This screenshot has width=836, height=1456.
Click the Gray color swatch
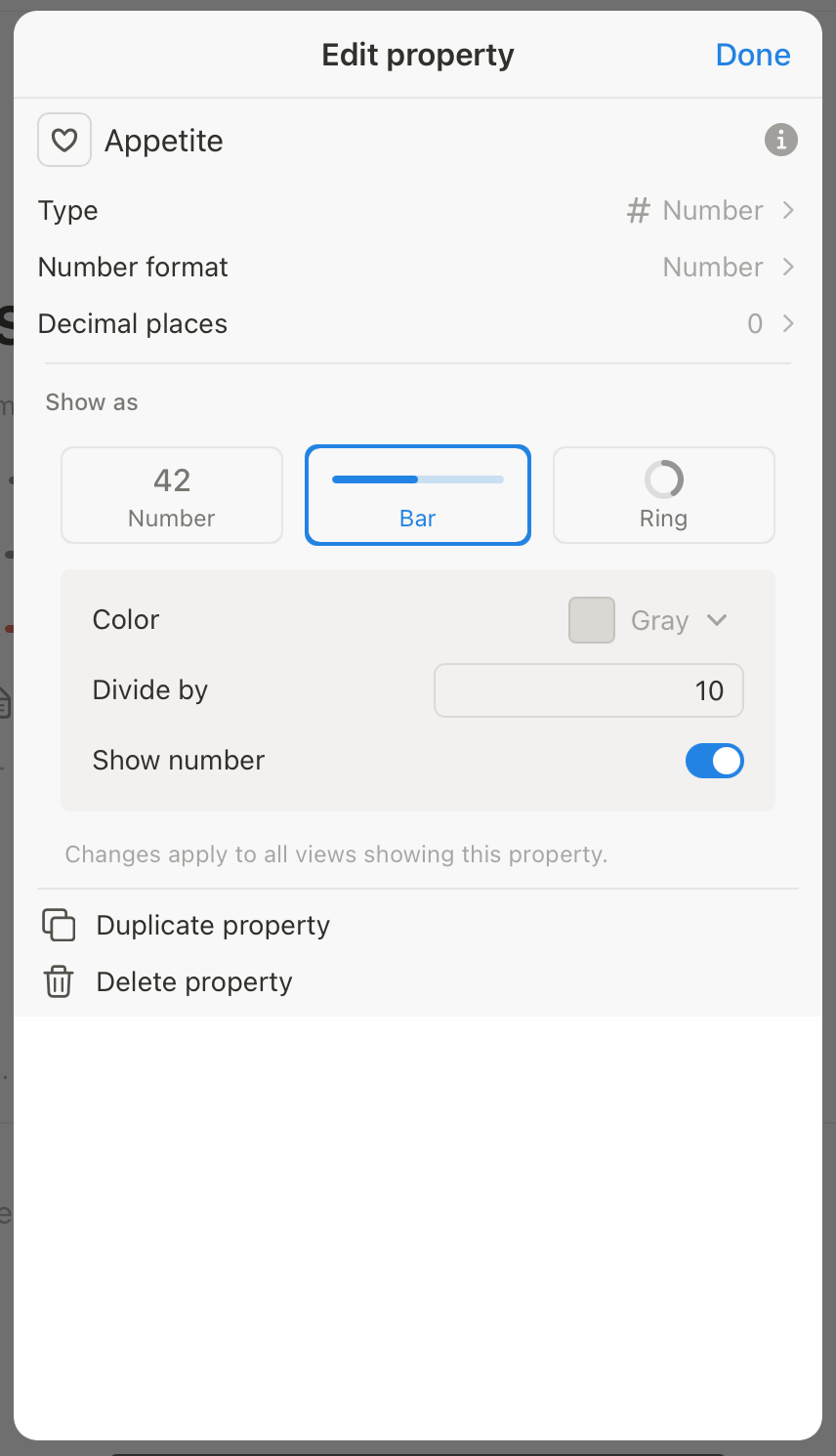point(591,619)
